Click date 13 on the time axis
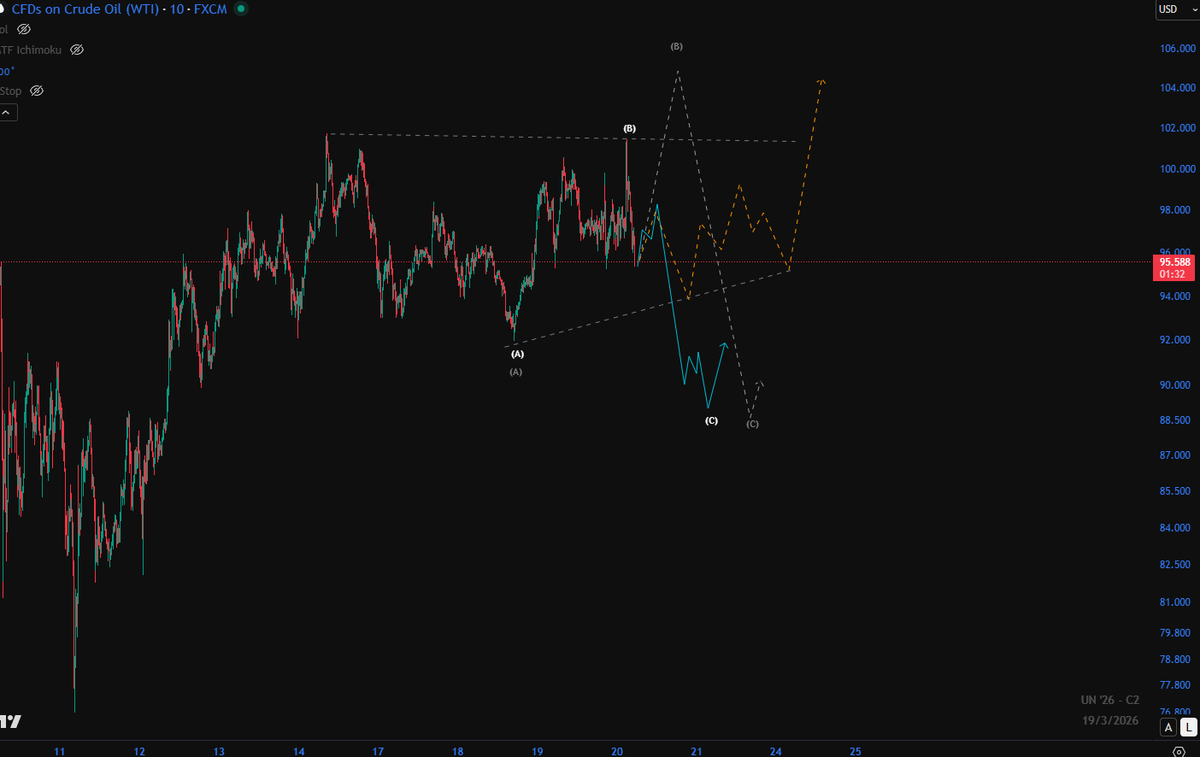This screenshot has height=757, width=1200. point(219,751)
